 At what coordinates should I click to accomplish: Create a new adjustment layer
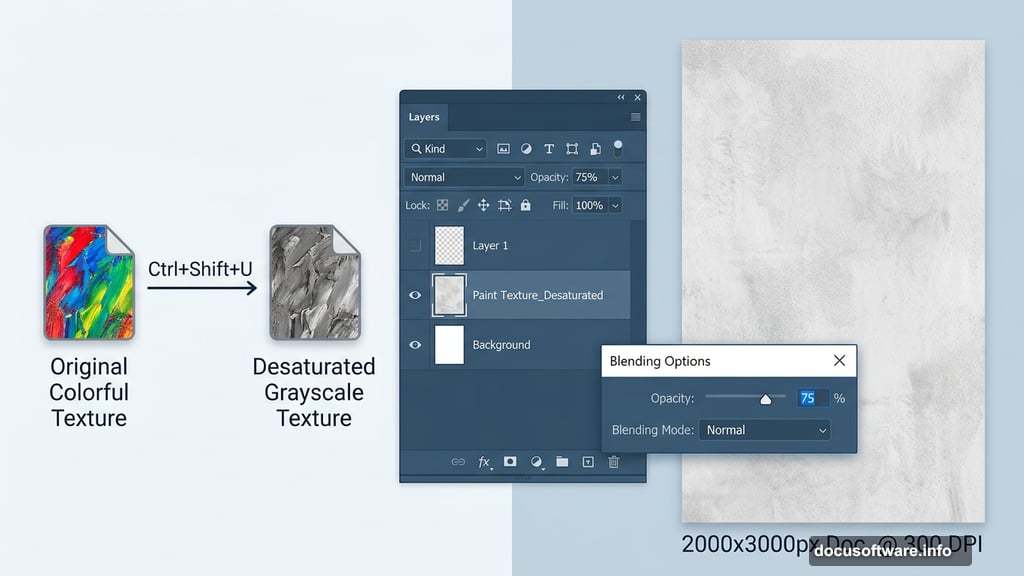click(x=537, y=462)
